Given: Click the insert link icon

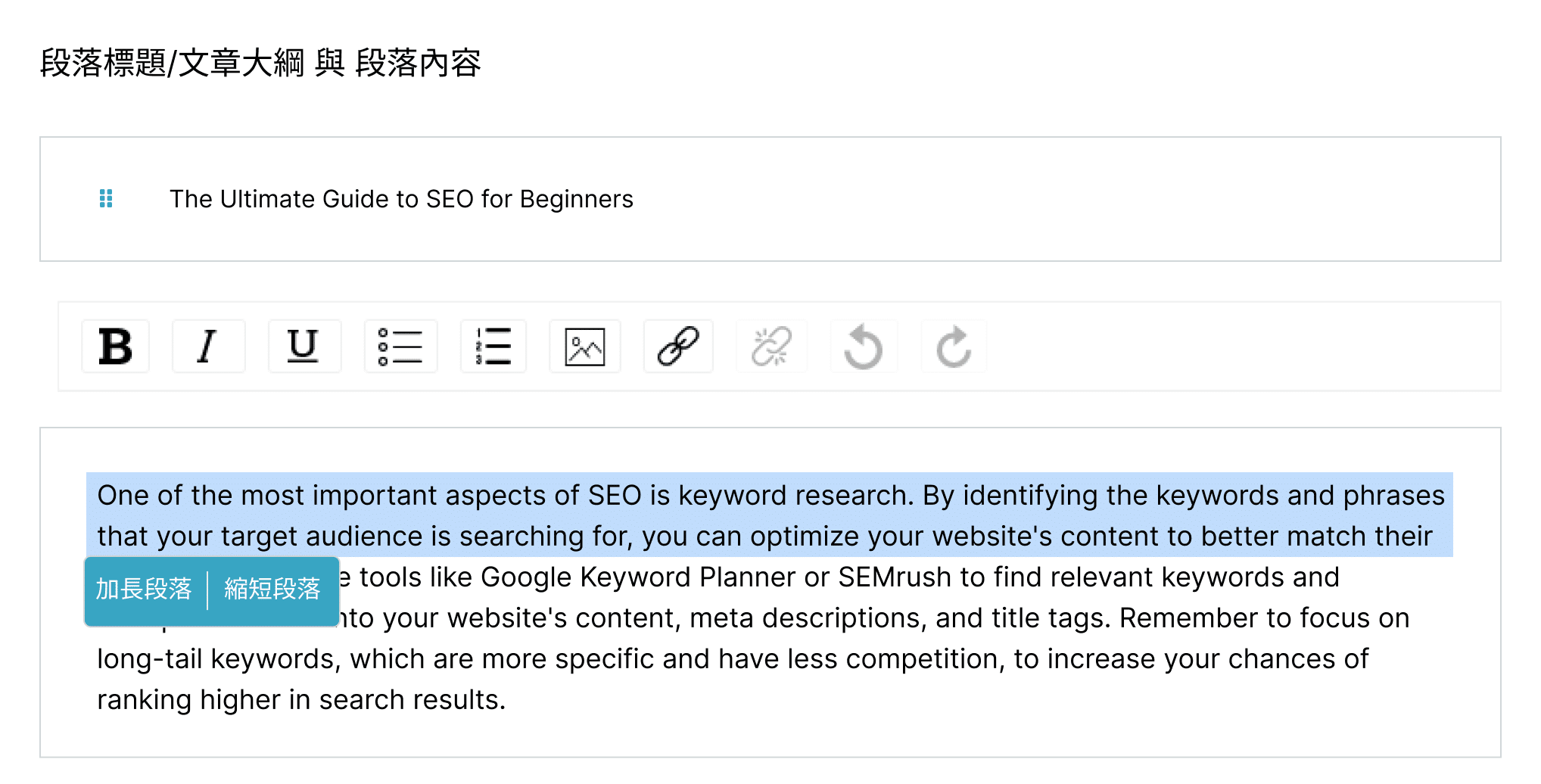Looking at the screenshot, I should coord(678,347).
